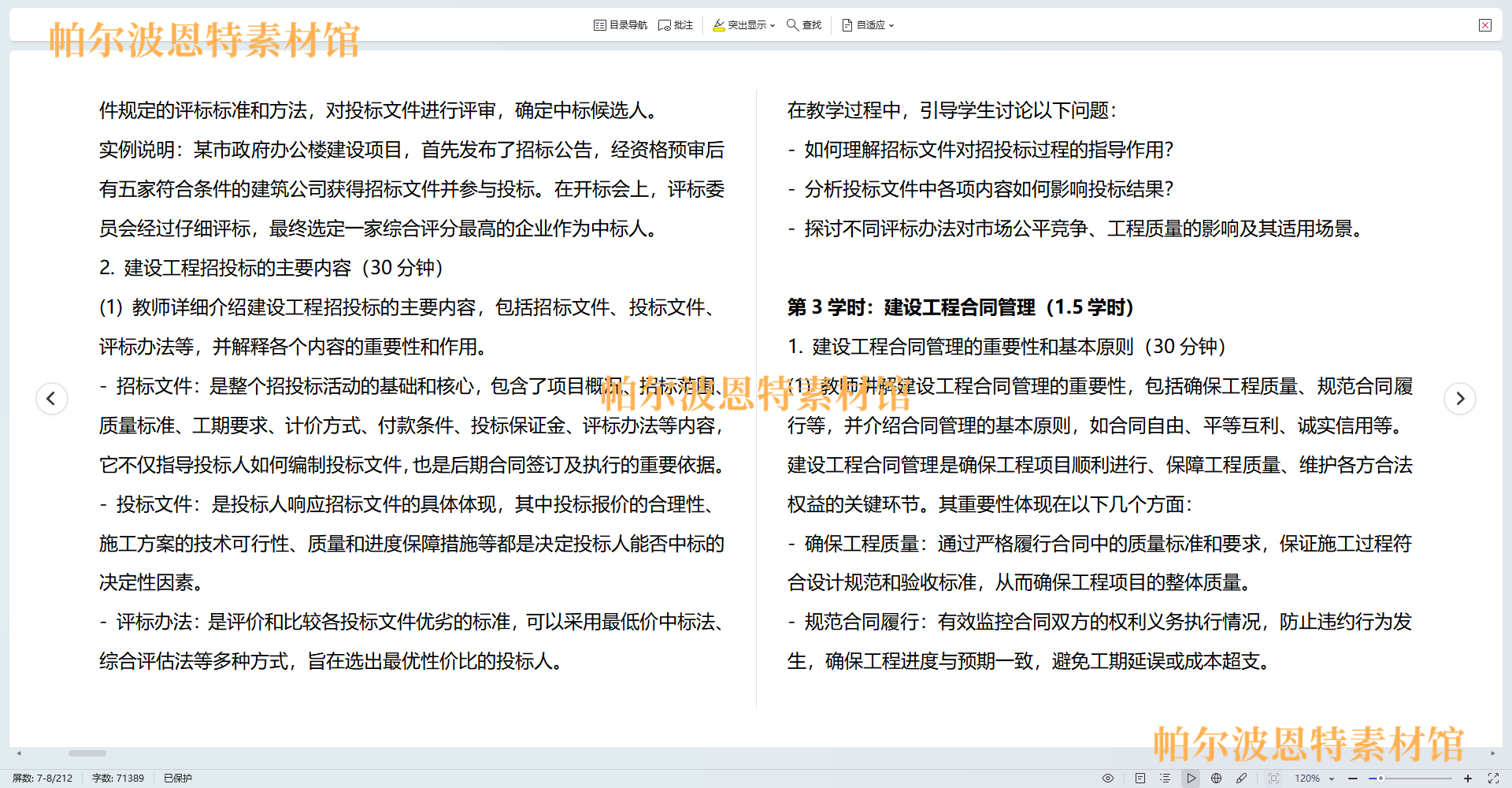This screenshot has width=1512, height=788.
Task: Toggle the eye-protection mode eye icon
Action: pos(1108,778)
